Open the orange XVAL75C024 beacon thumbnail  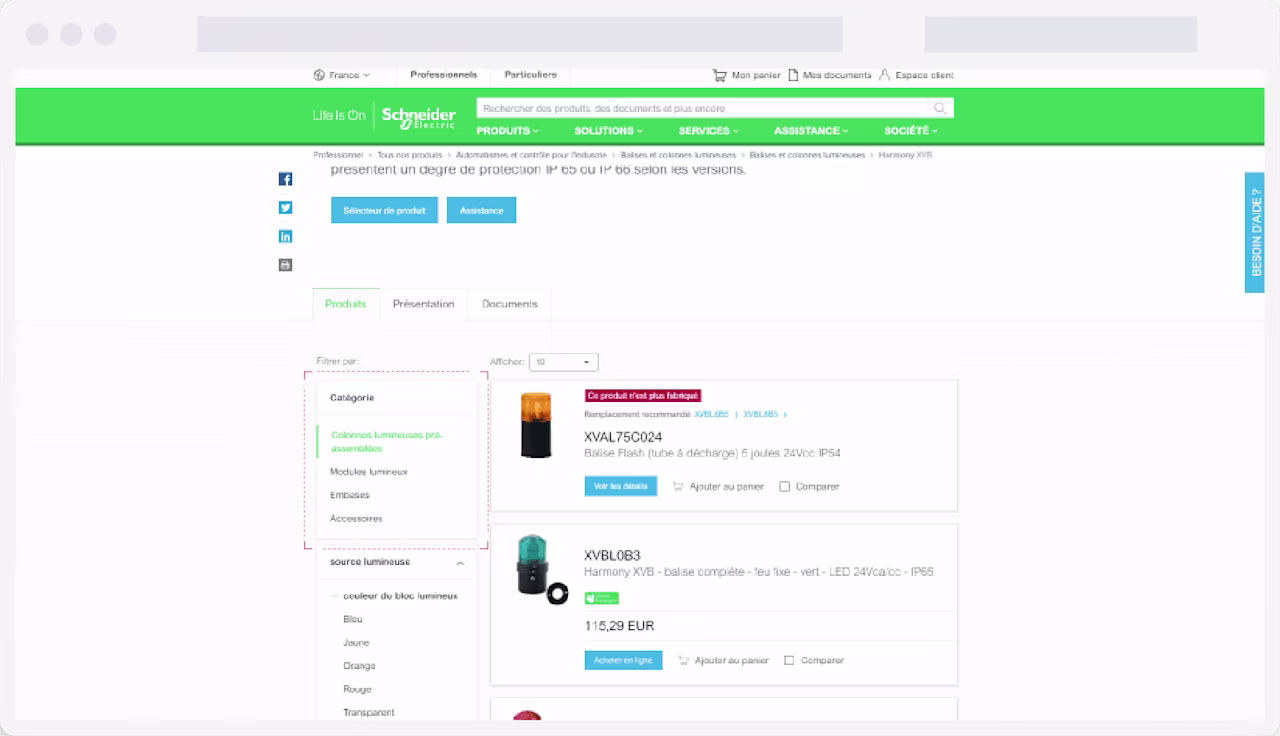(x=536, y=425)
